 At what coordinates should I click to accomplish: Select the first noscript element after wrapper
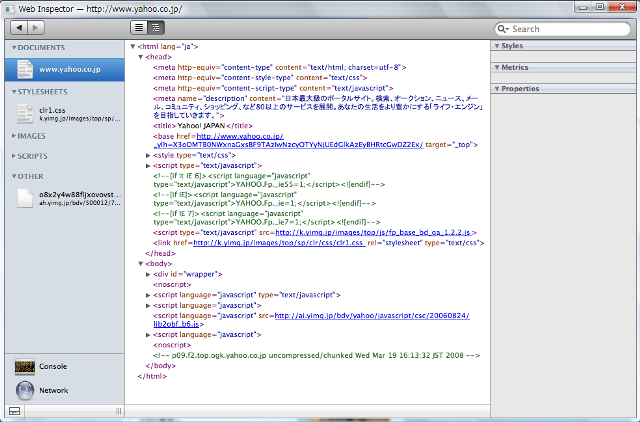pos(172,284)
